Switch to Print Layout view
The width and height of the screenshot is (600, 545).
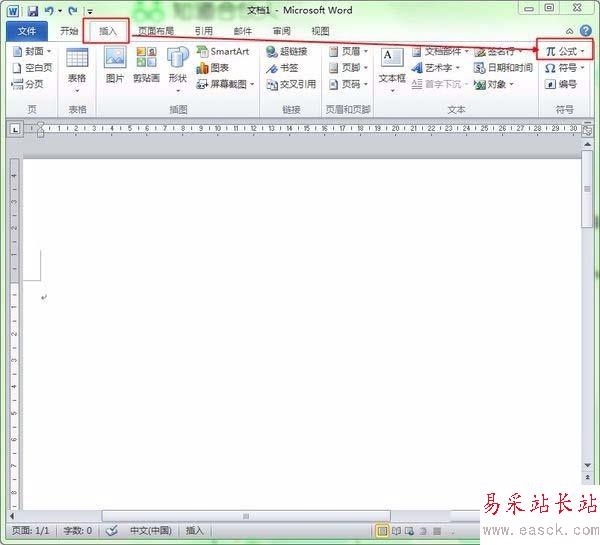[x=382, y=531]
